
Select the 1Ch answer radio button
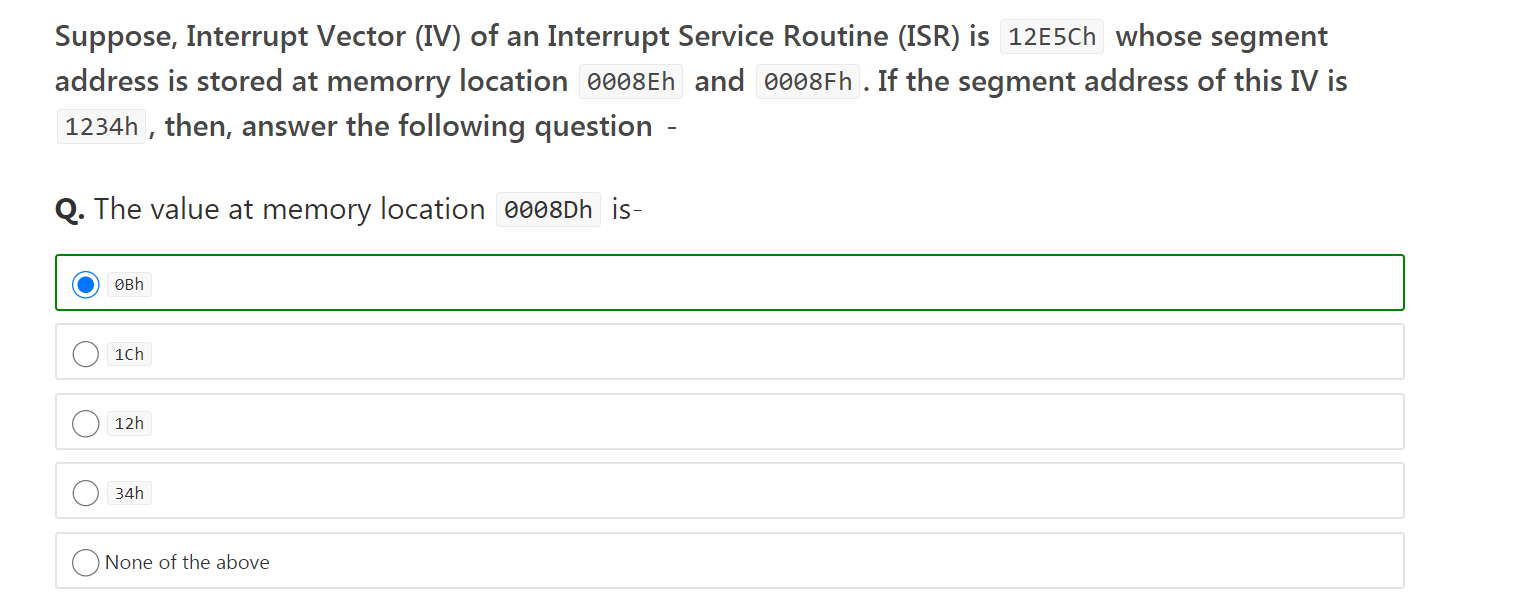[85, 354]
